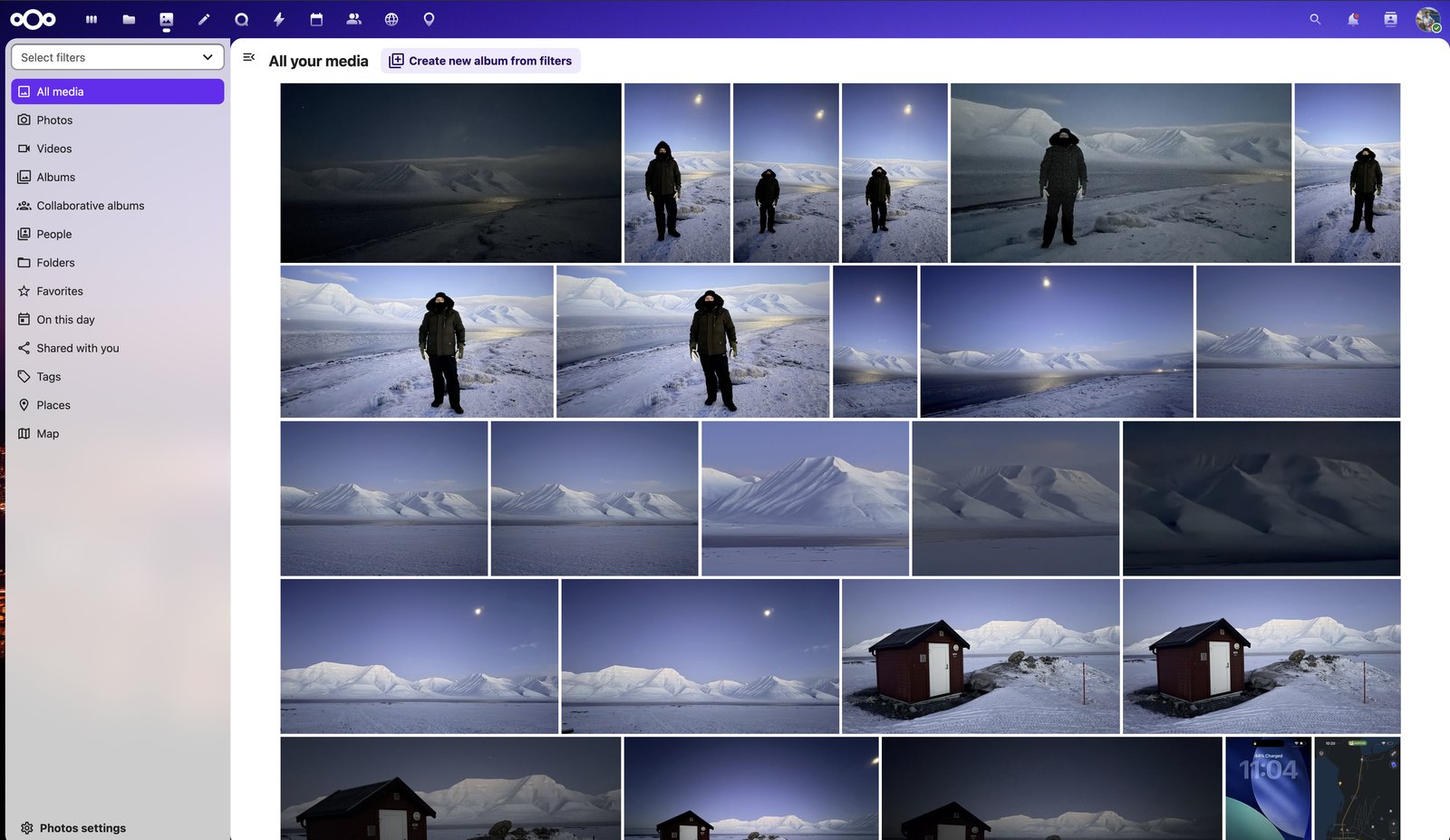Go to Videos section
This screenshot has width=1450, height=840.
tap(118, 149)
